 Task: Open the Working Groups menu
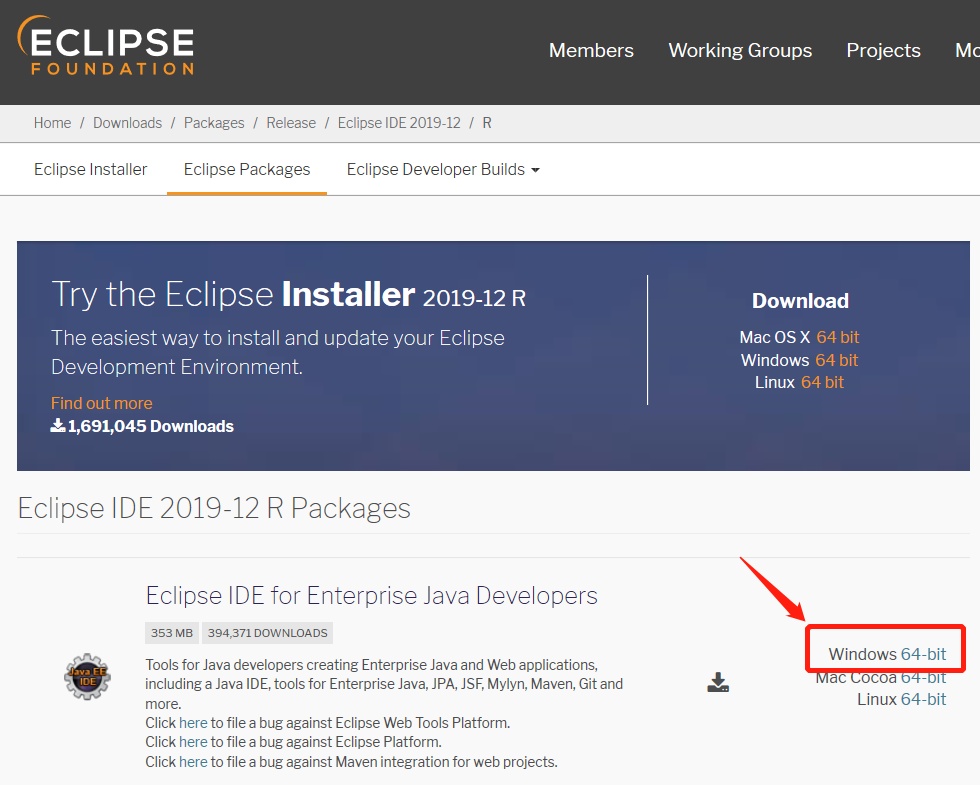[740, 51]
